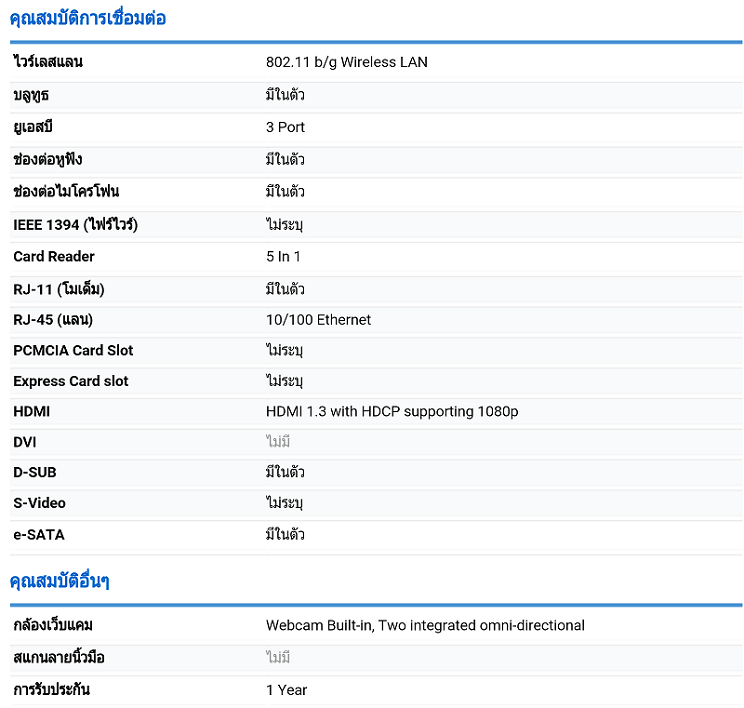744x708 pixels.
Task: Click the 10/100 Ethernet value
Action: click(x=318, y=320)
